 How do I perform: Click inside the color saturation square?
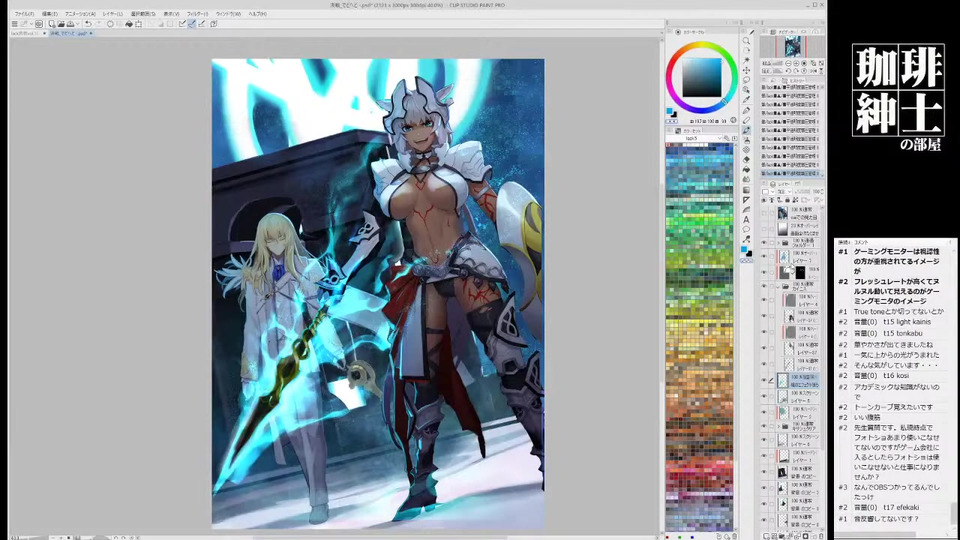pos(702,78)
